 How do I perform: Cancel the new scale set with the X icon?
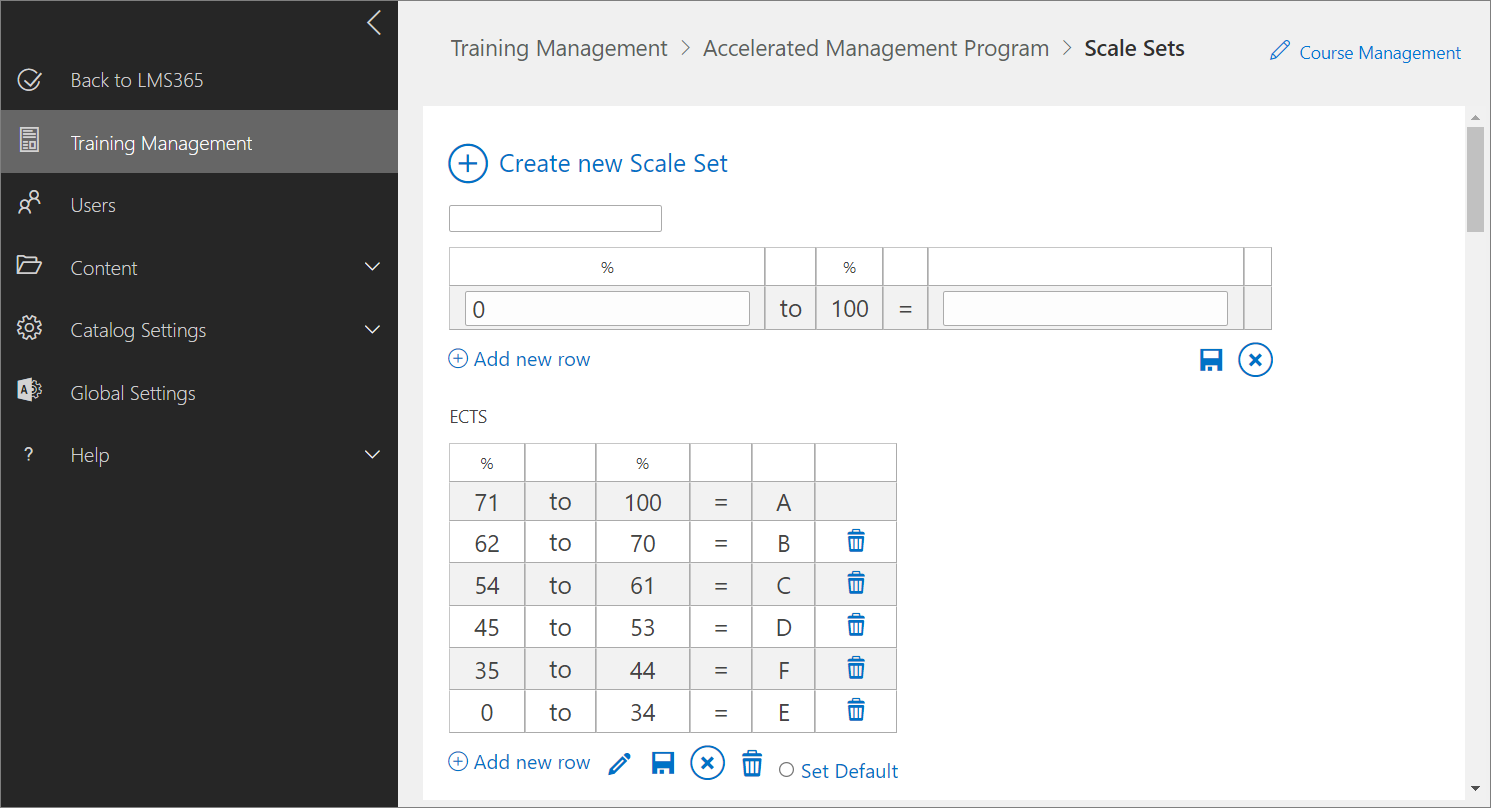tap(1255, 360)
